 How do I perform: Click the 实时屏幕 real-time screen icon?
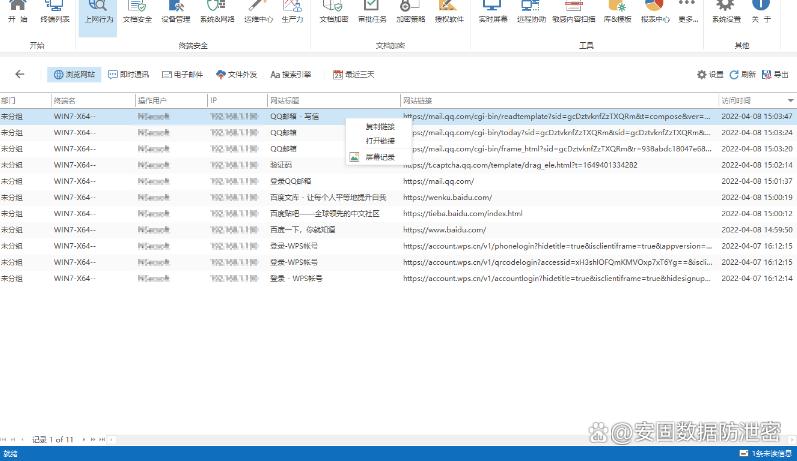[x=493, y=11]
